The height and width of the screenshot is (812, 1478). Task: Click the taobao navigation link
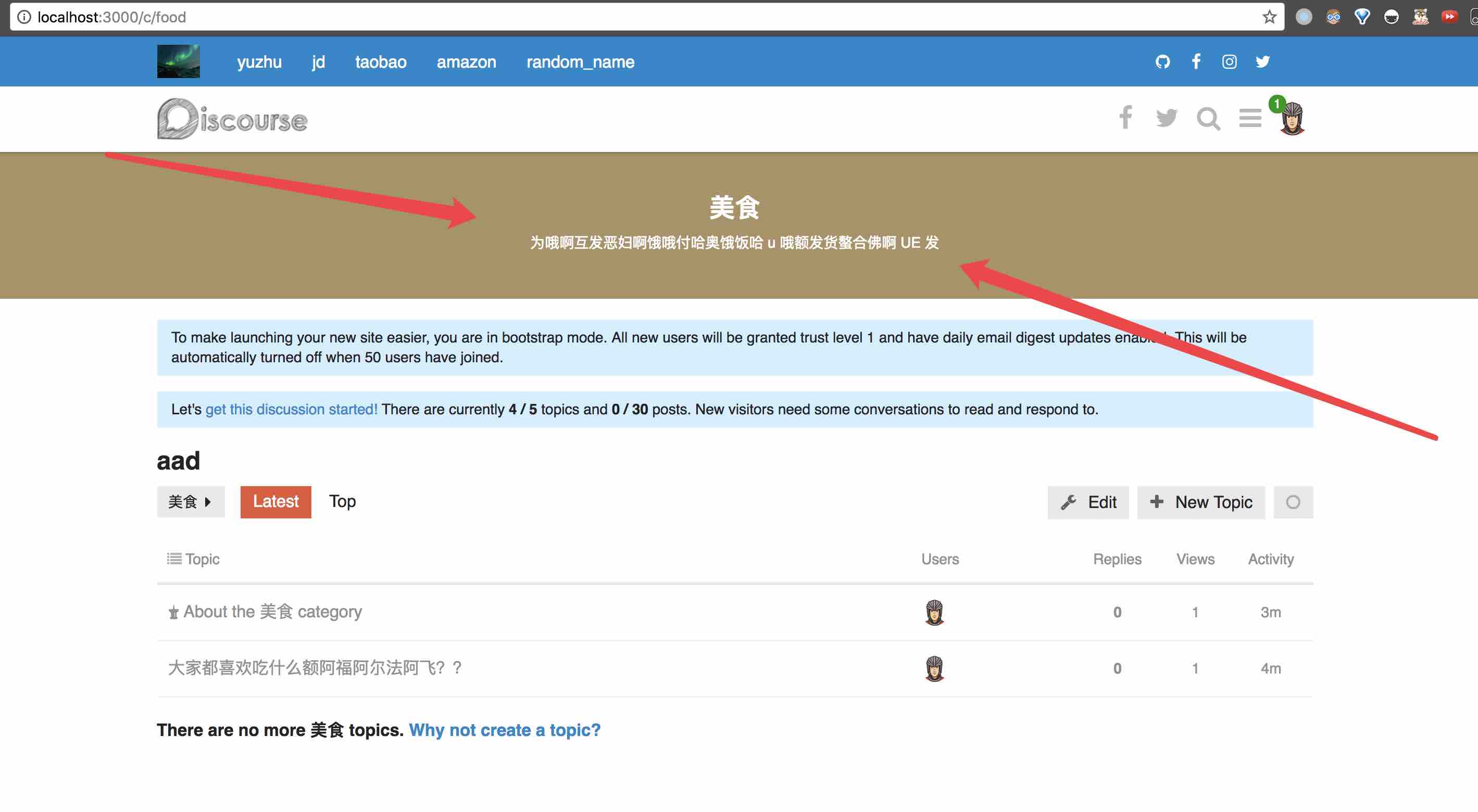(x=380, y=62)
